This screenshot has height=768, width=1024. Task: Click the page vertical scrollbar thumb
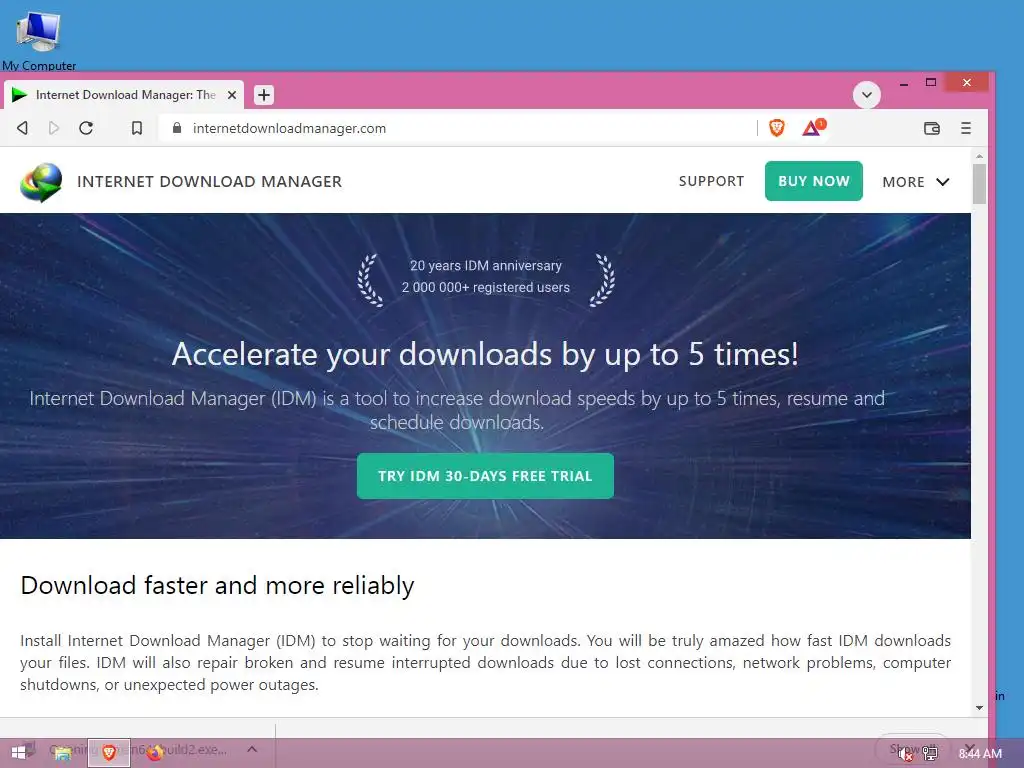(x=979, y=184)
